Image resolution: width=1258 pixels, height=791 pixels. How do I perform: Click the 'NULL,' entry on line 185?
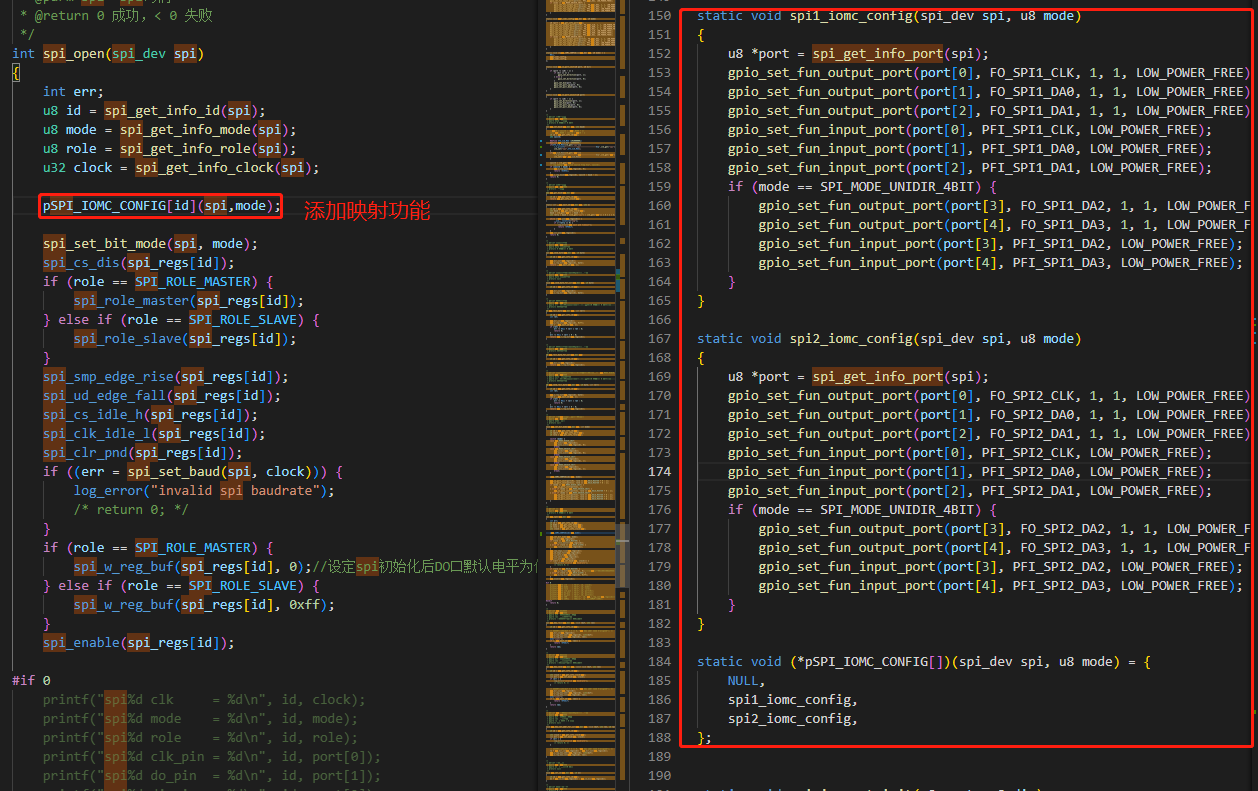747,681
